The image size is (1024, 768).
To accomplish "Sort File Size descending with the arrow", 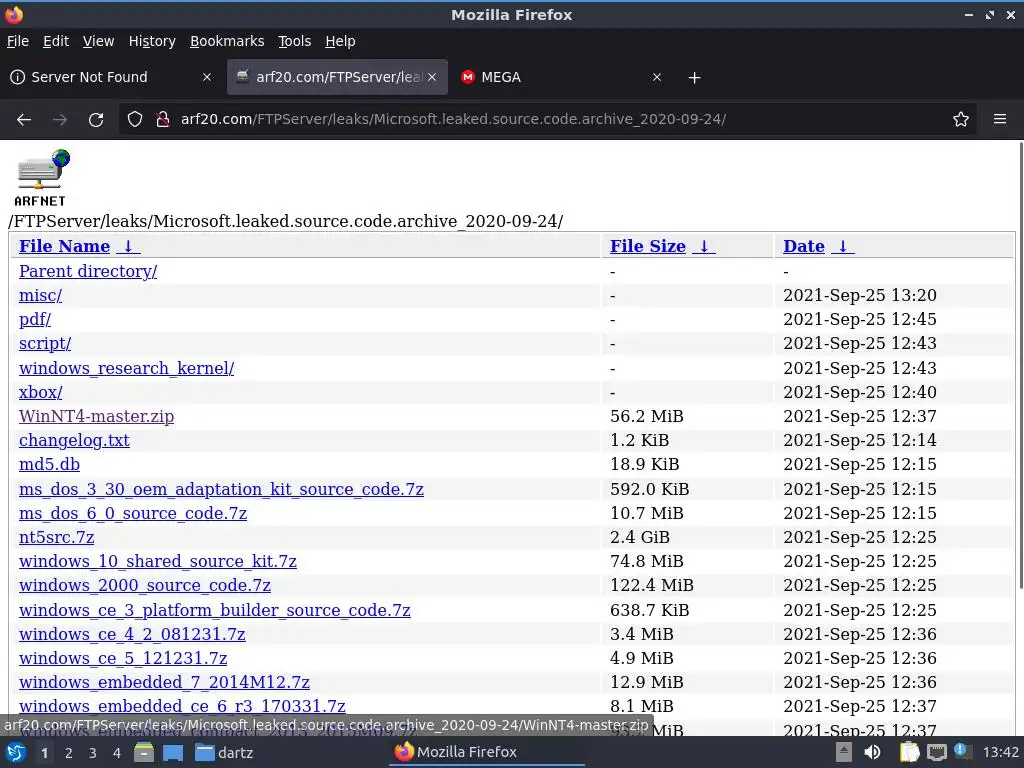I will click(x=704, y=246).
